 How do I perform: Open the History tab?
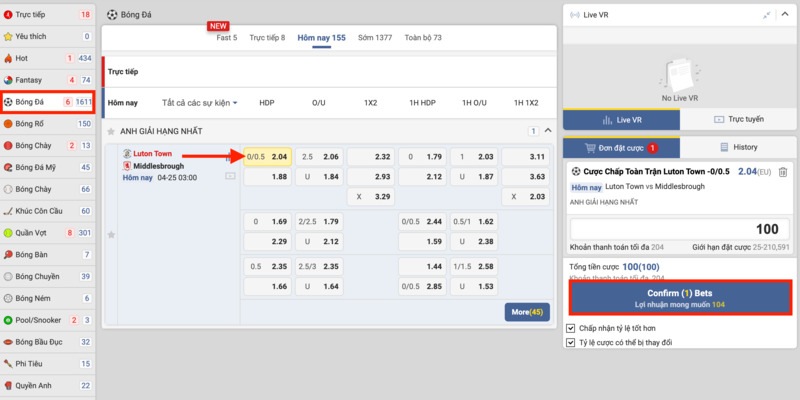click(738, 147)
